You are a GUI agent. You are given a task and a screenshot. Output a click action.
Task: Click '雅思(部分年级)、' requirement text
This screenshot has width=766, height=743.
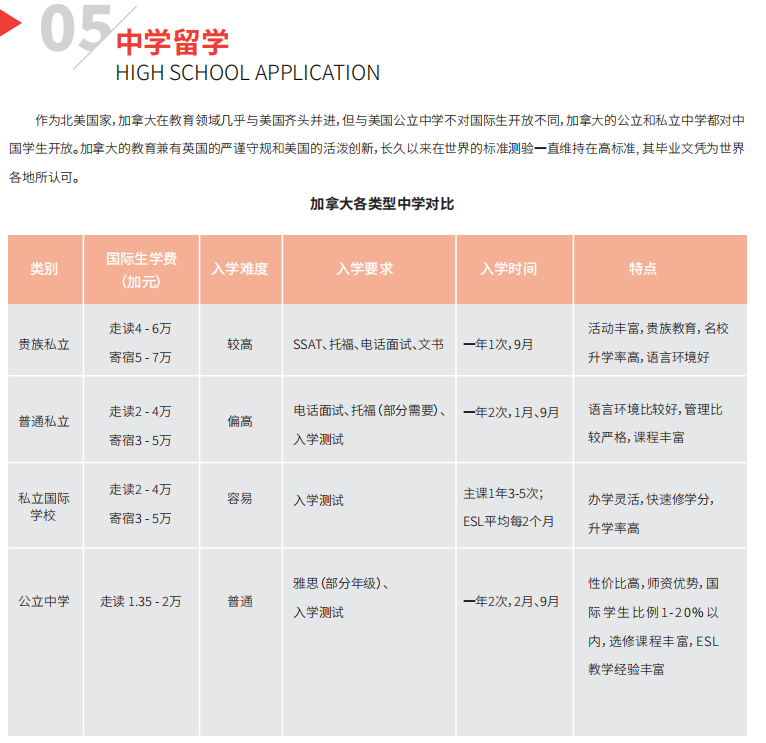341,583
